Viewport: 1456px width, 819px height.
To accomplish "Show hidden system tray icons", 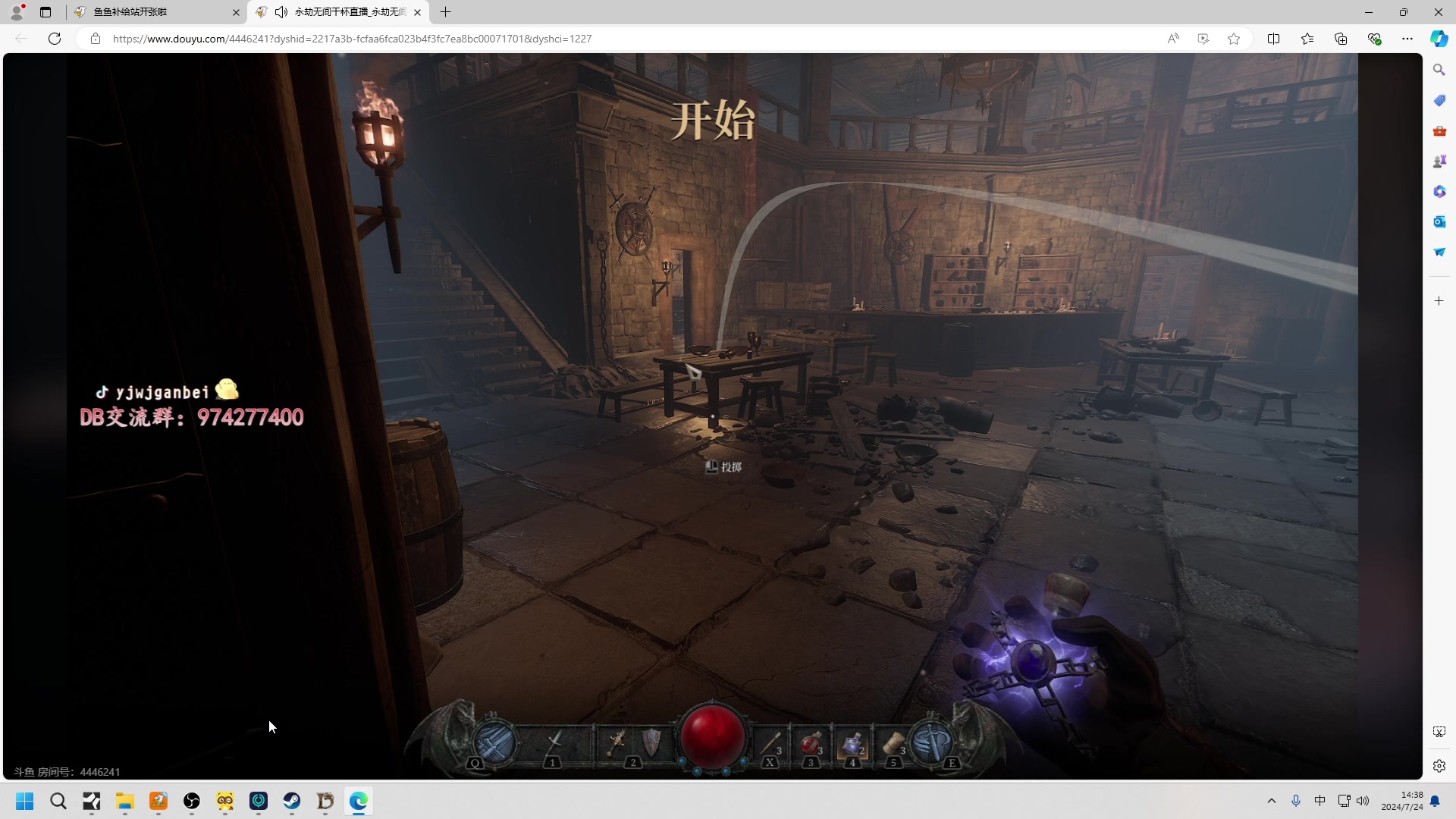I will coord(1272,802).
